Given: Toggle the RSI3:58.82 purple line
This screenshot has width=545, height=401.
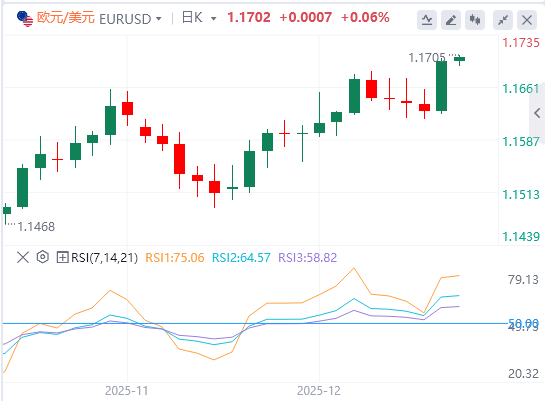Looking at the screenshot, I should [308, 258].
